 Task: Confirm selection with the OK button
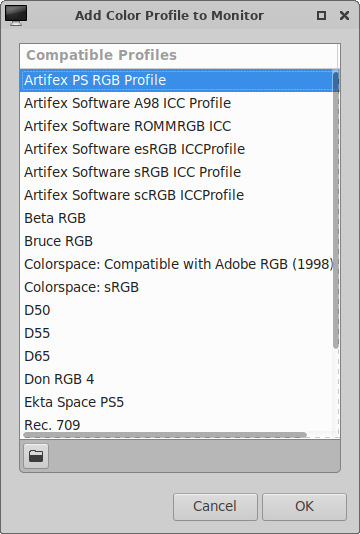point(304,506)
